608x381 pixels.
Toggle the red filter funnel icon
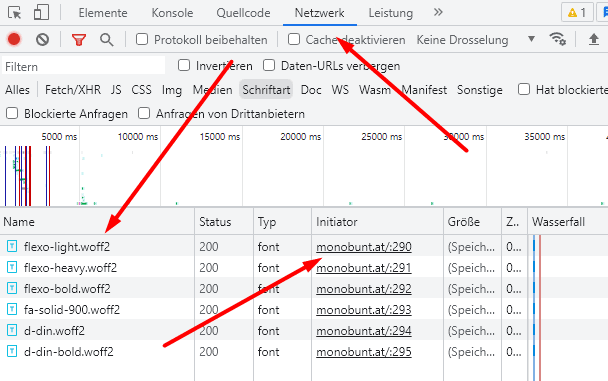[x=79, y=40]
